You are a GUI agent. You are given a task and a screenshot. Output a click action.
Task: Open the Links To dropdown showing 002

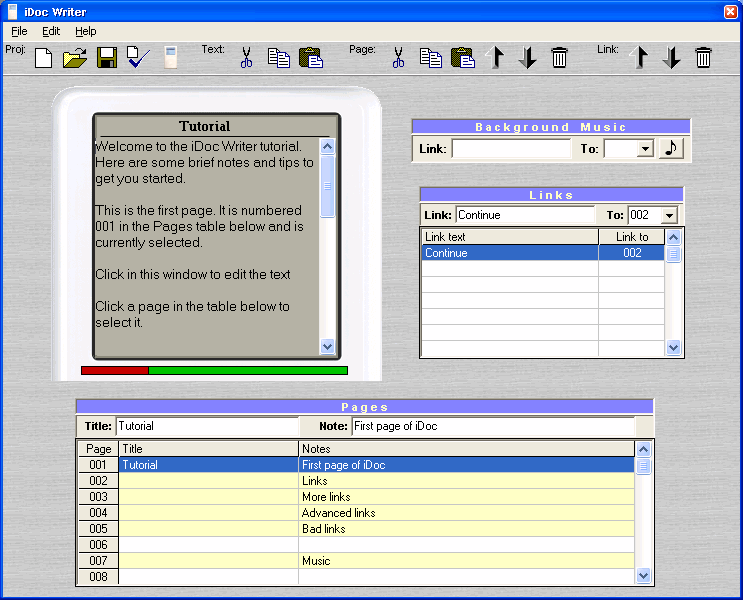coord(668,215)
